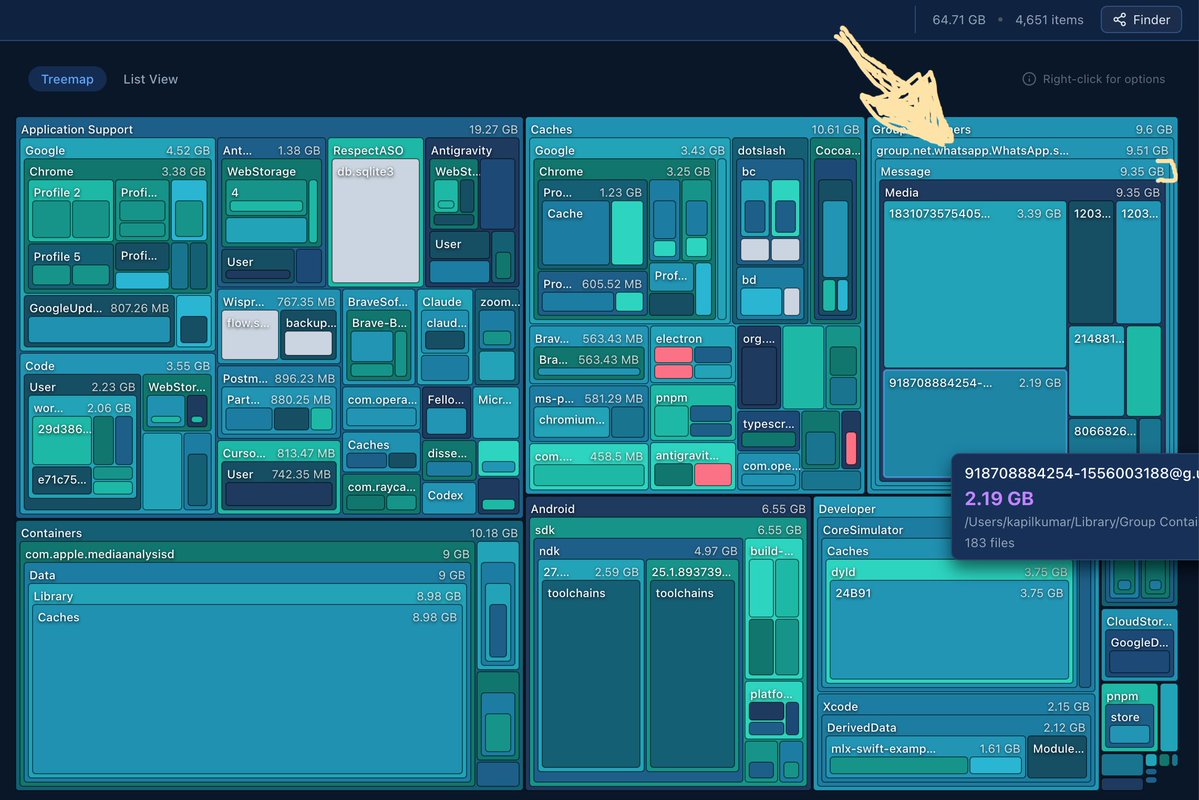Click the zoom... block
The height and width of the screenshot is (800, 1199).
(x=498, y=301)
